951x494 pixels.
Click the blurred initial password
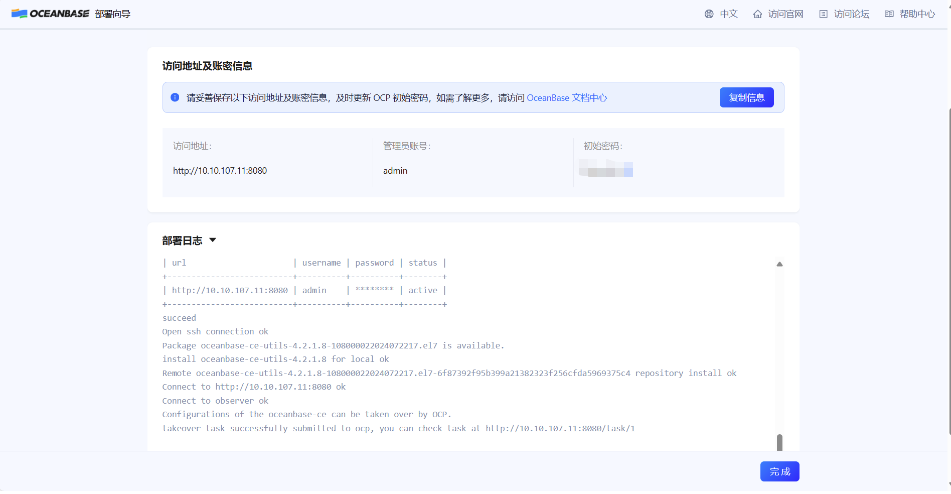pos(606,168)
